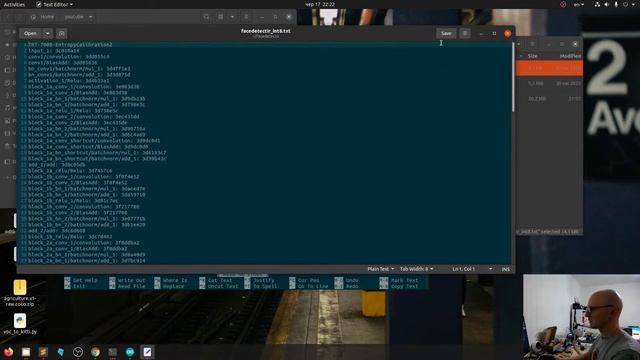Open Google Chrome from the dock

click(x=95, y=352)
